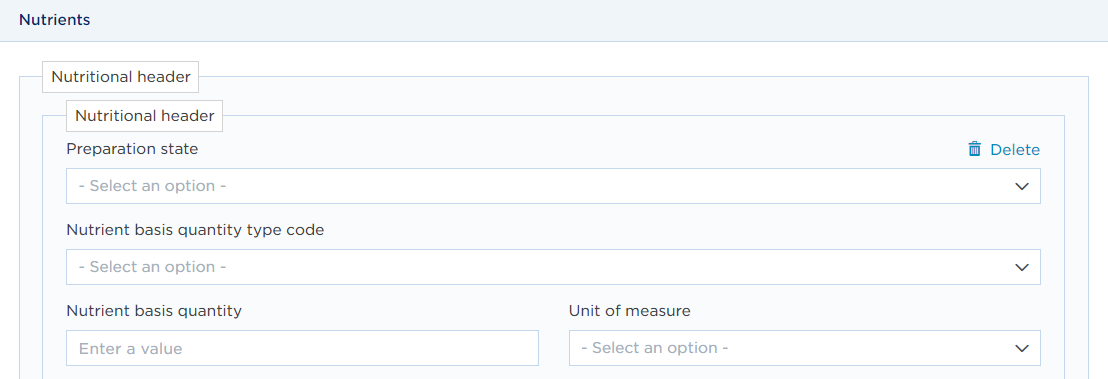Image resolution: width=1108 pixels, height=379 pixels.
Task: Select the inner Nutritional header legend
Action: pos(144,116)
